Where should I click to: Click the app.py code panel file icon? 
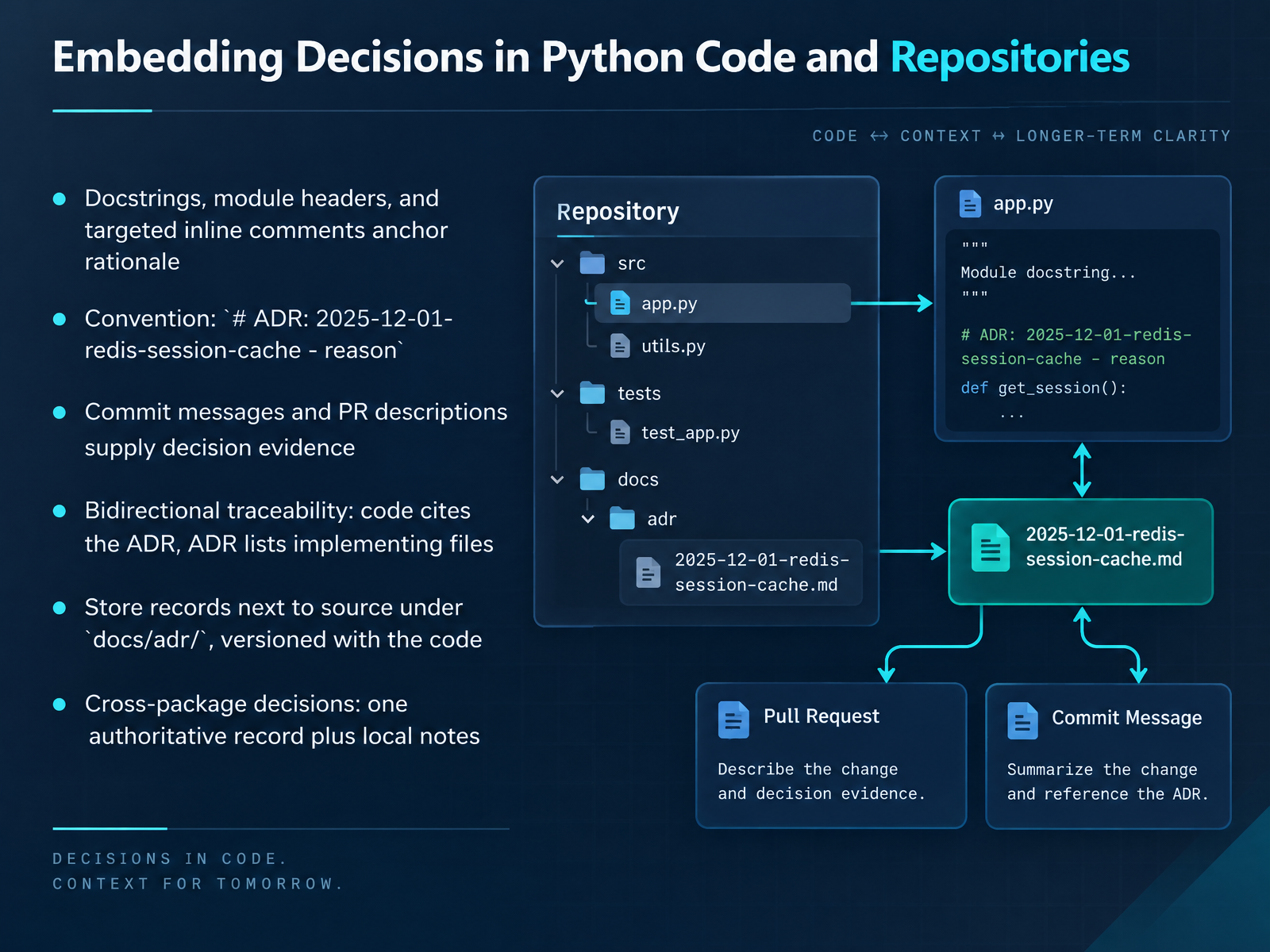point(970,204)
